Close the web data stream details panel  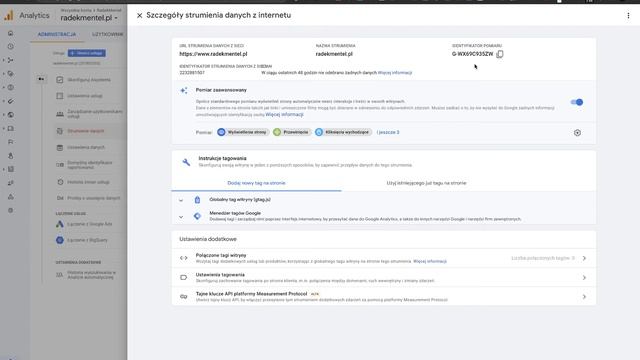[x=139, y=16]
